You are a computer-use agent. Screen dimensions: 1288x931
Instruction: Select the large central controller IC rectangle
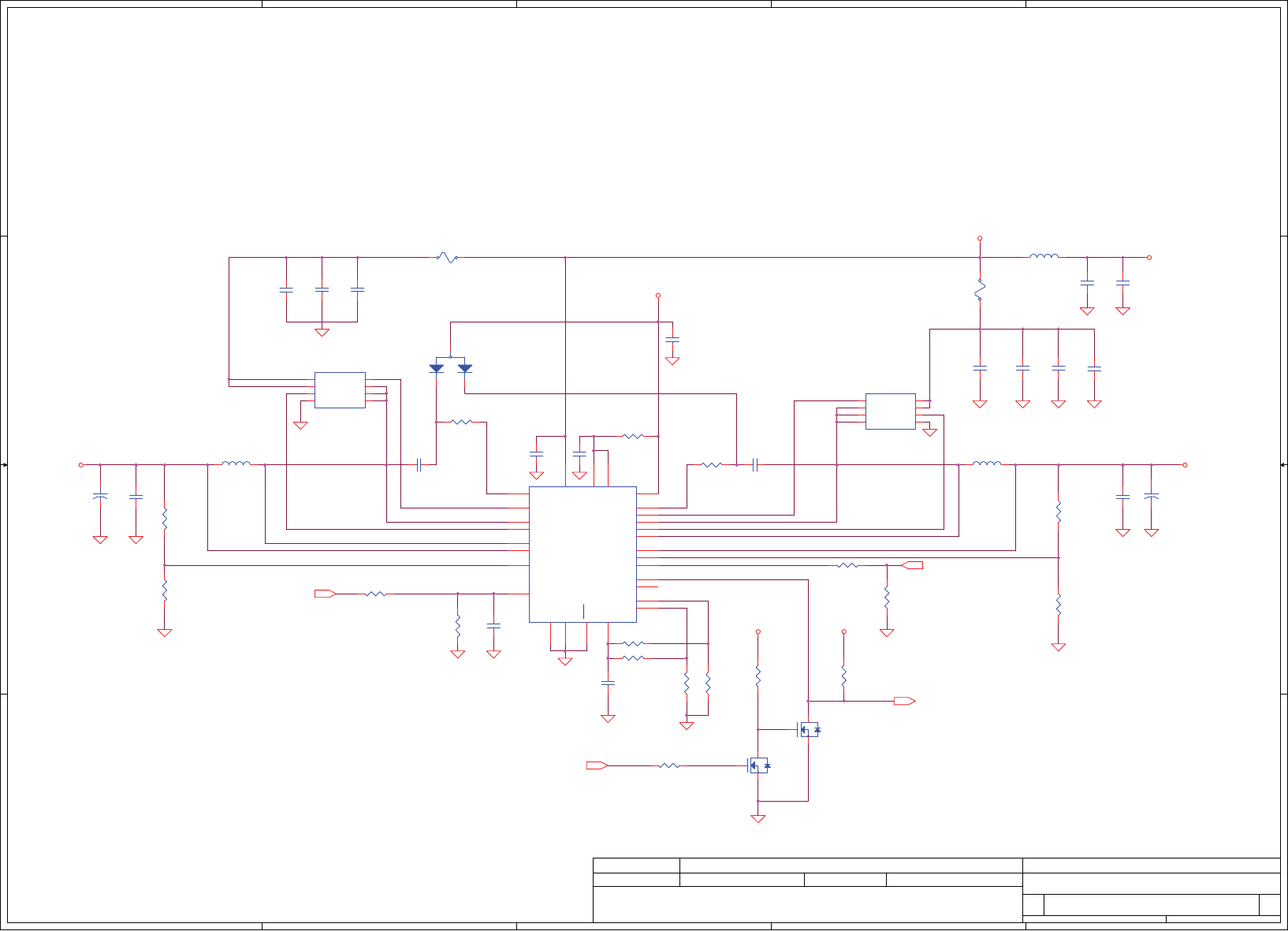[583, 554]
